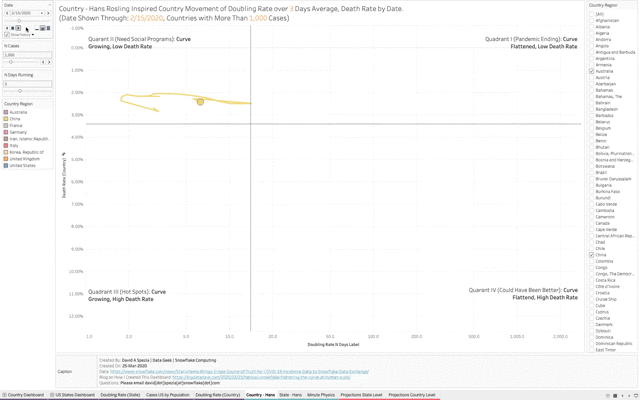Toggle the Show history checkbox
The width and height of the screenshot is (640, 400).
pos(7,34)
